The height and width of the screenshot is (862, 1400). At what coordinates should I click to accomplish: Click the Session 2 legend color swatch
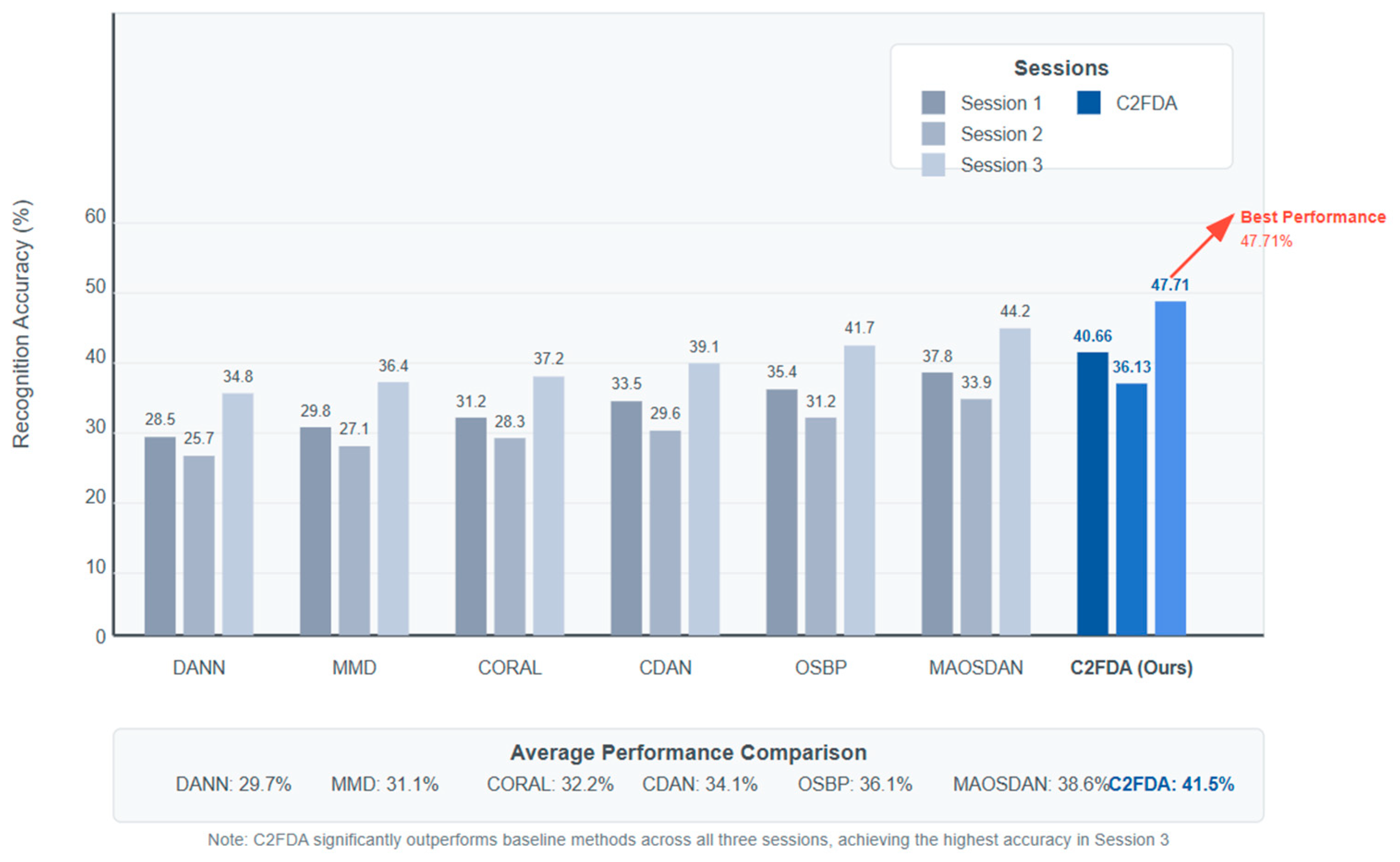click(x=933, y=134)
